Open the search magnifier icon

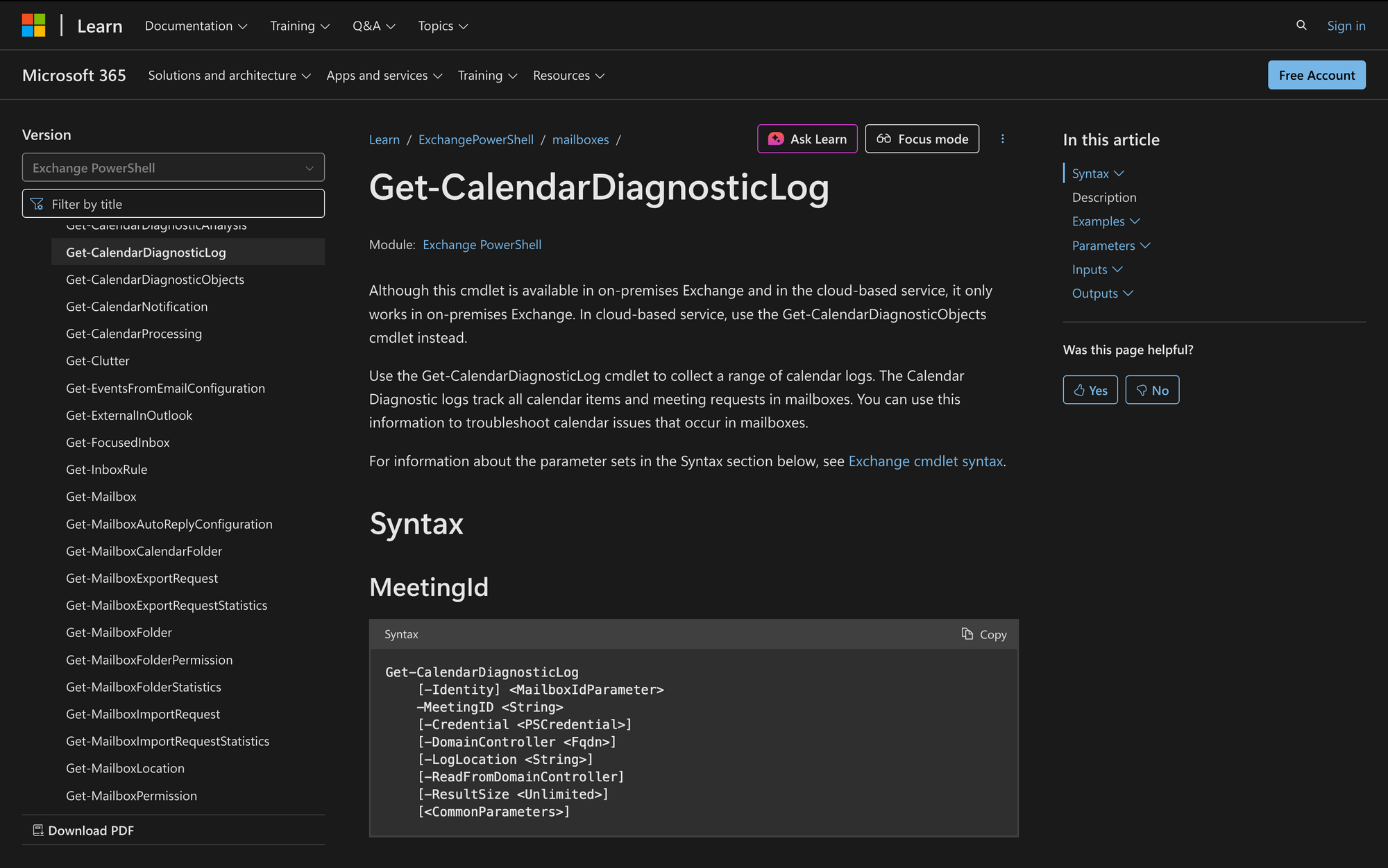(x=1301, y=26)
